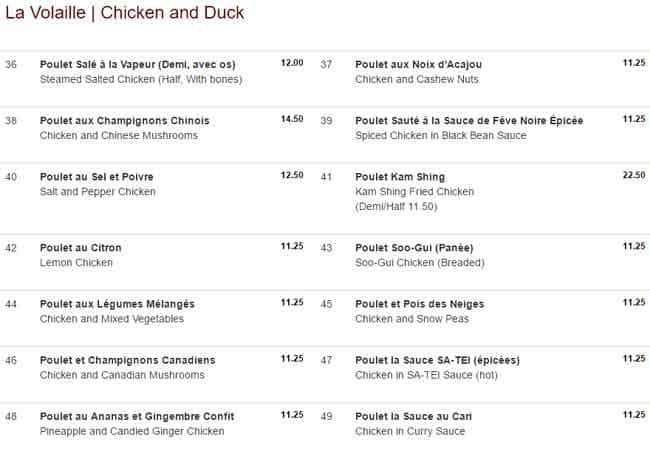Image resolution: width=650 pixels, height=451 pixels.
Task: Choose Poulet aux Légumes Mélangés
Action: pos(117,303)
